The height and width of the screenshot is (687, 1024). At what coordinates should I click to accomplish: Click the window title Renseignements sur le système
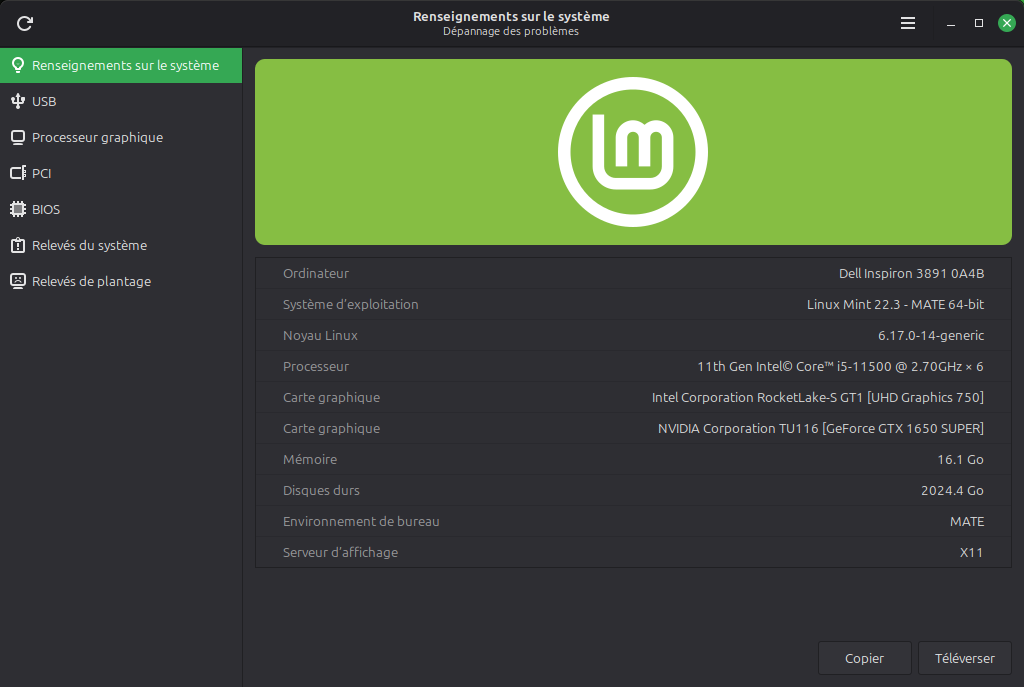[511, 16]
